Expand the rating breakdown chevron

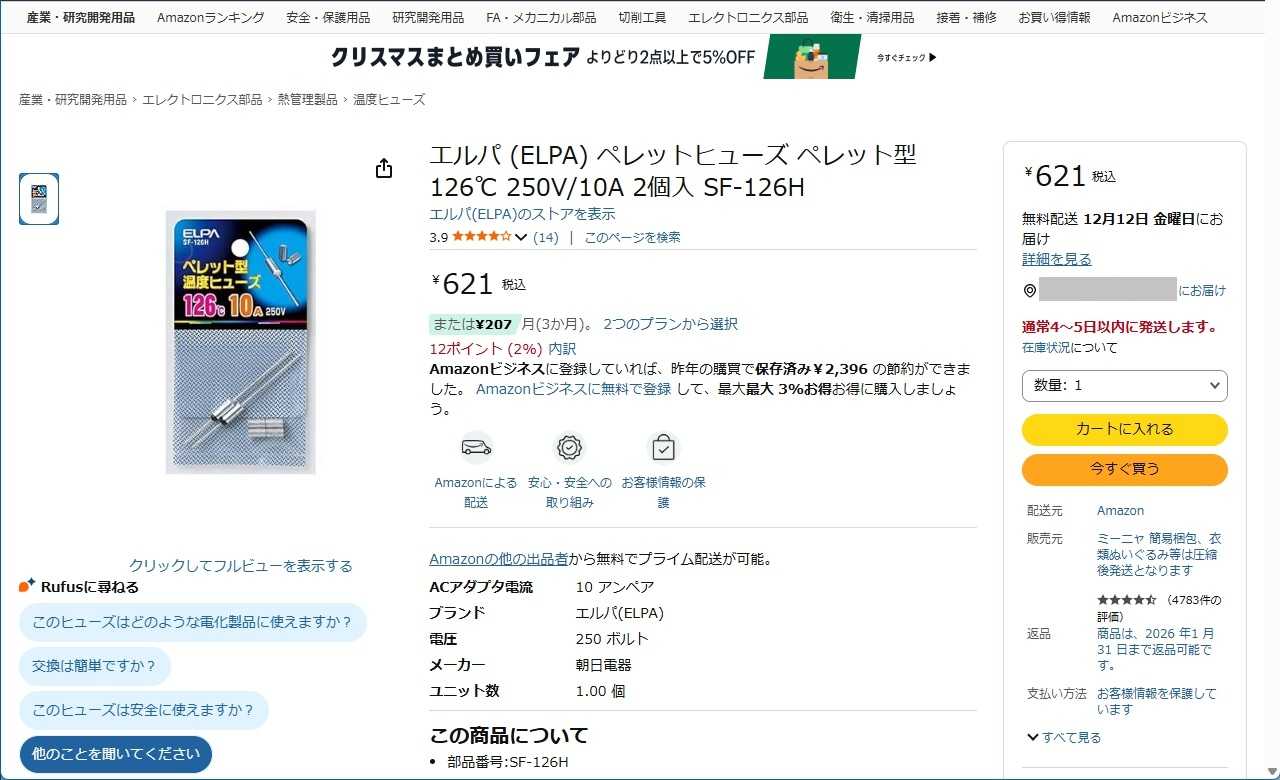(521, 237)
